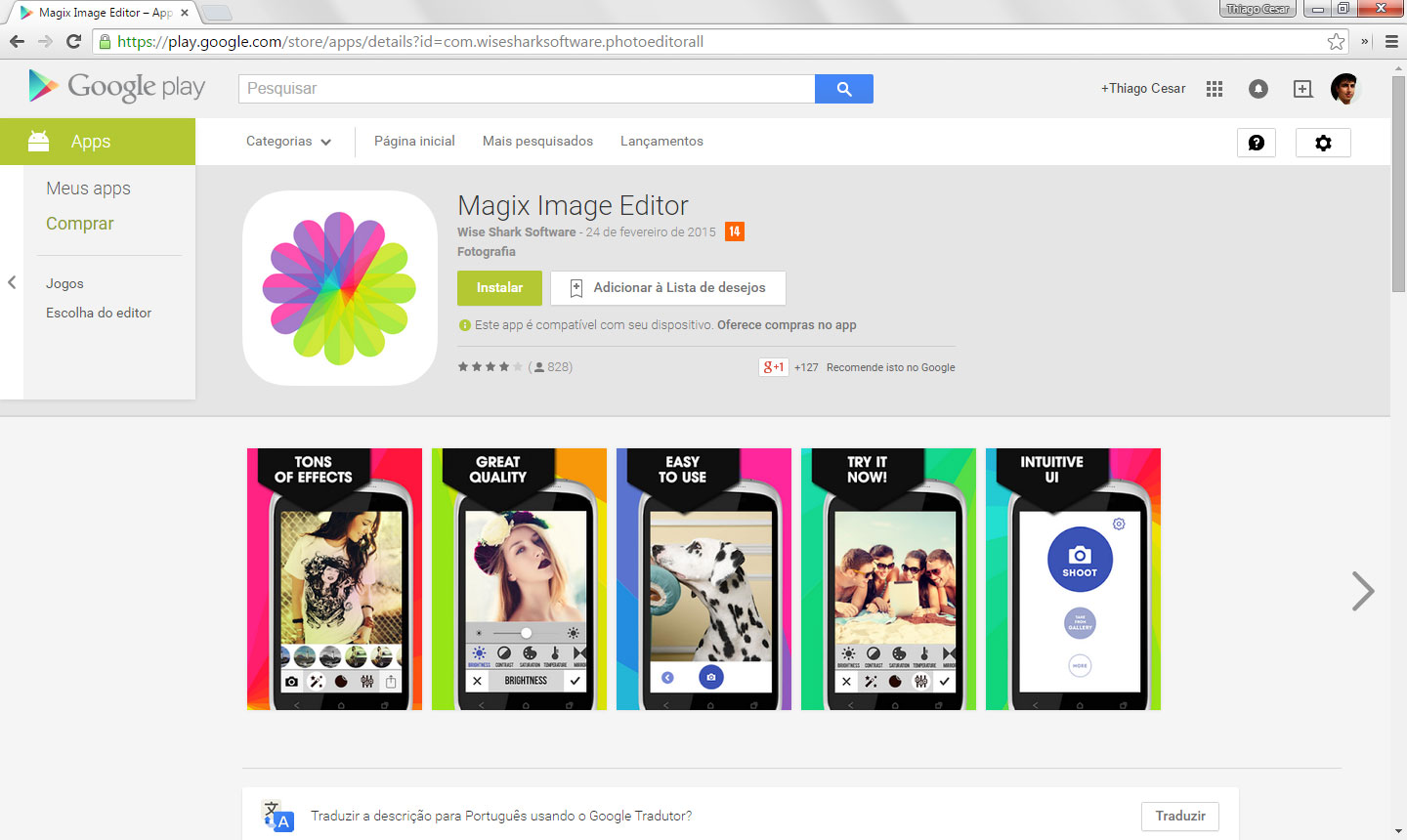Open the Página inicial tab
This screenshot has height=840, width=1407.
(414, 142)
